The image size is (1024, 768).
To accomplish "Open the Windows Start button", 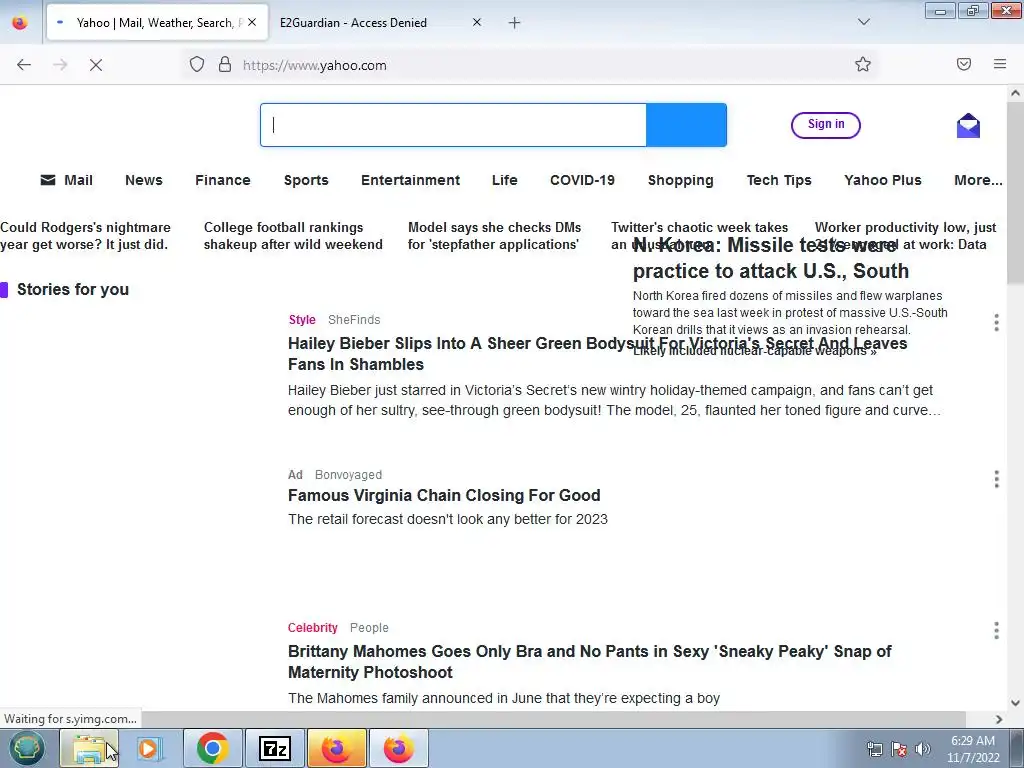I will [x=26, y=748].
